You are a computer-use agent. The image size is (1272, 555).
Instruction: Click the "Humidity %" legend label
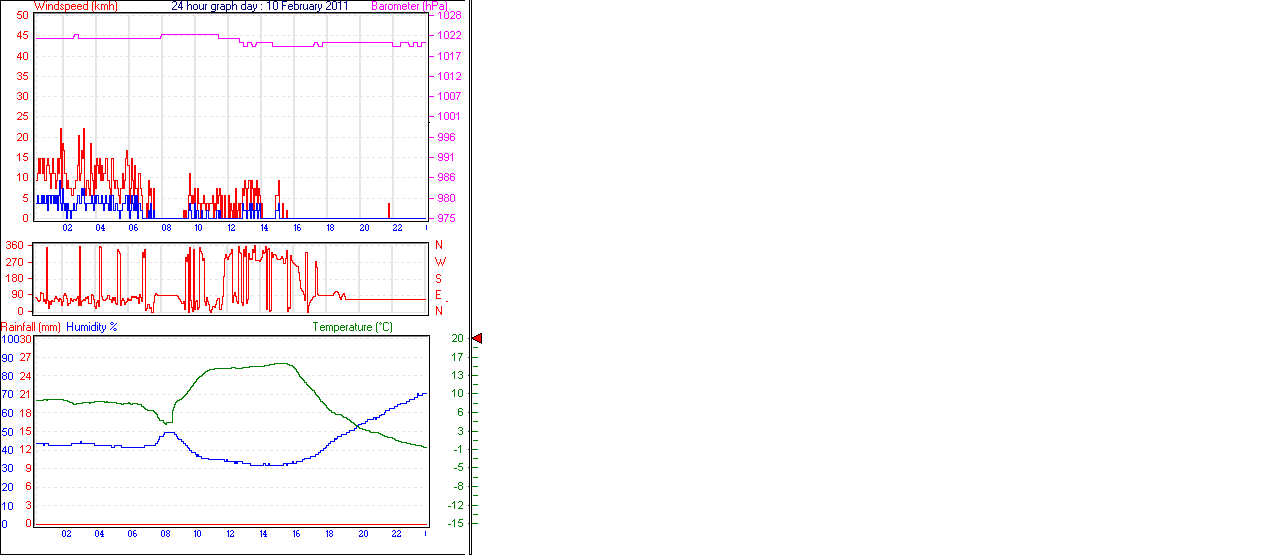pos(92,327)
